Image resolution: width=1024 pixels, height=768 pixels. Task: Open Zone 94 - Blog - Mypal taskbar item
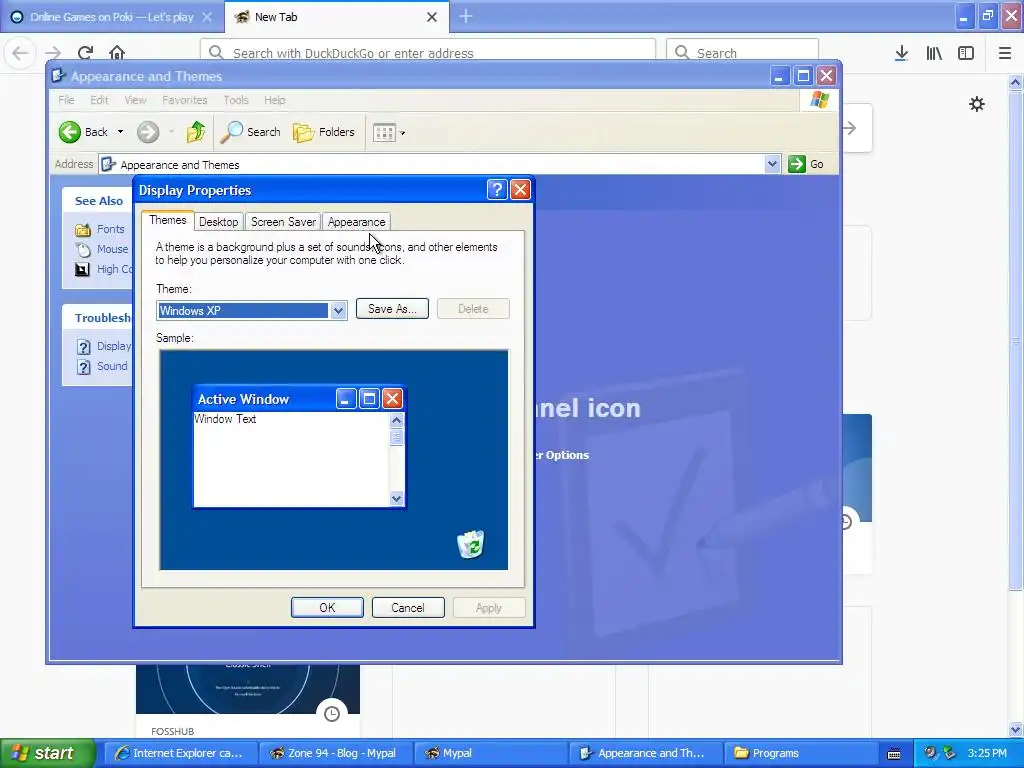[334, 753]
